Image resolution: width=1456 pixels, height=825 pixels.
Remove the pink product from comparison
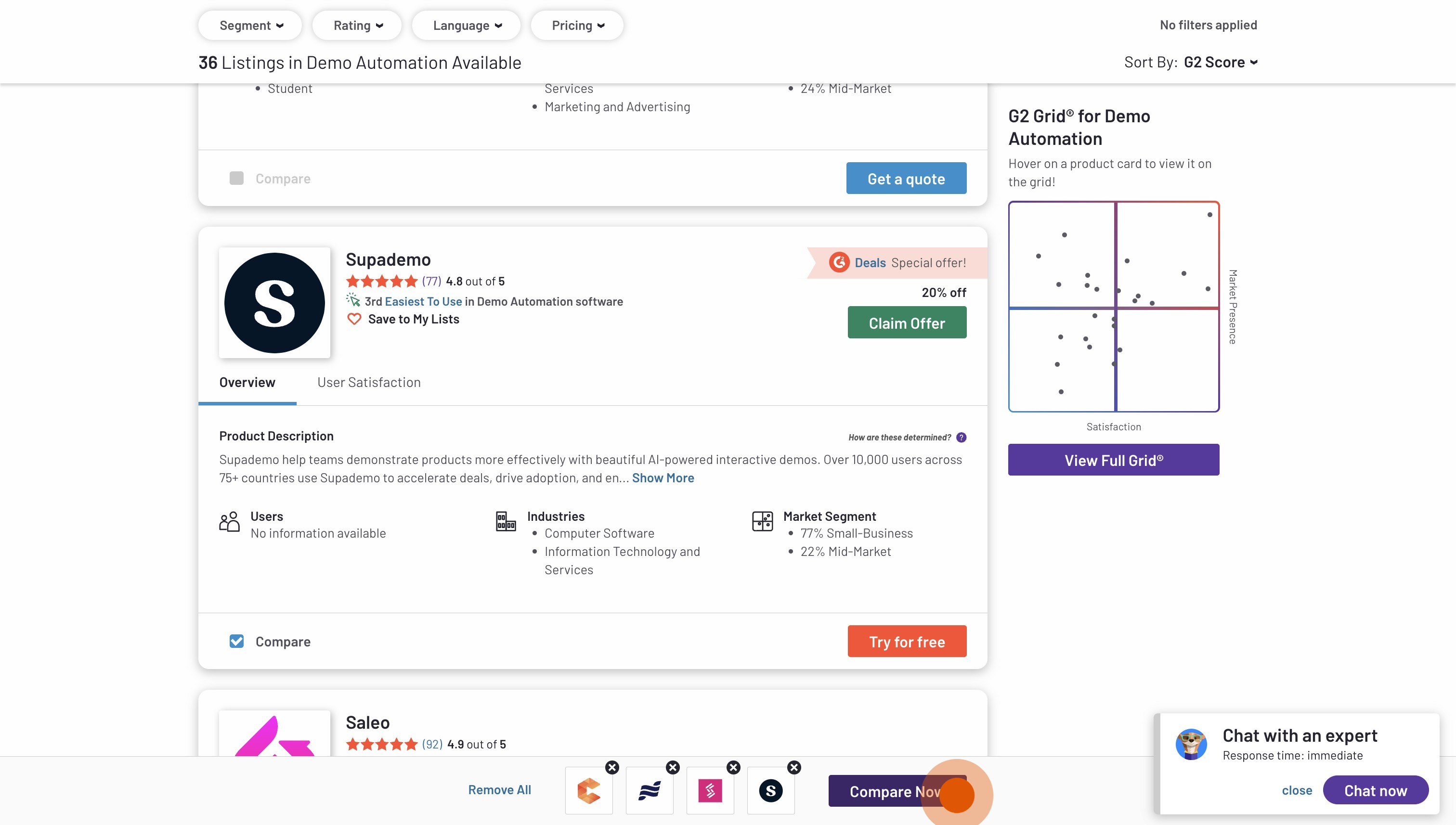click(733, 767)
